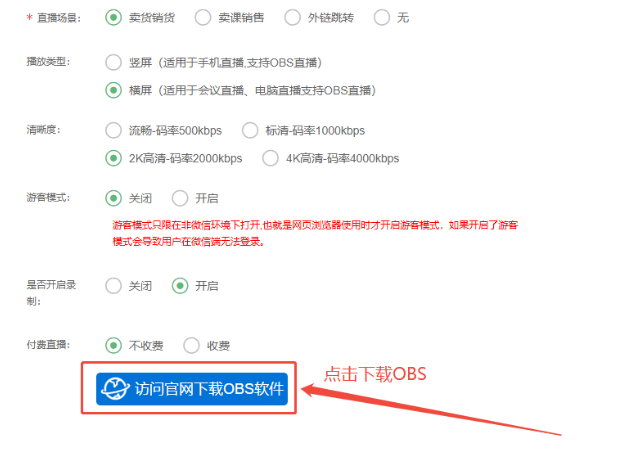Click 访问官网下载OBS软件 button
The image size is (621, 450).
(192, 389)
